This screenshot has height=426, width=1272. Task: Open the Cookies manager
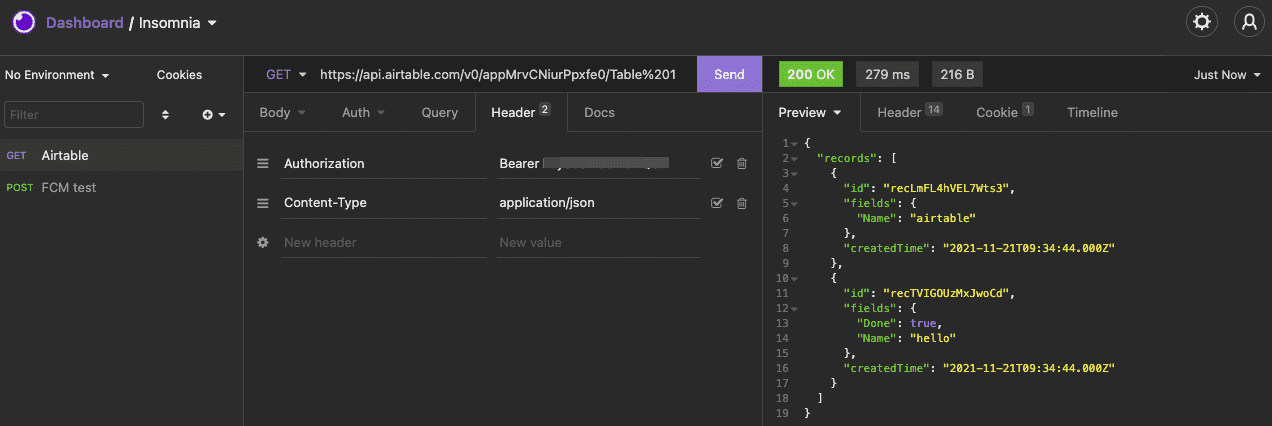179,75
